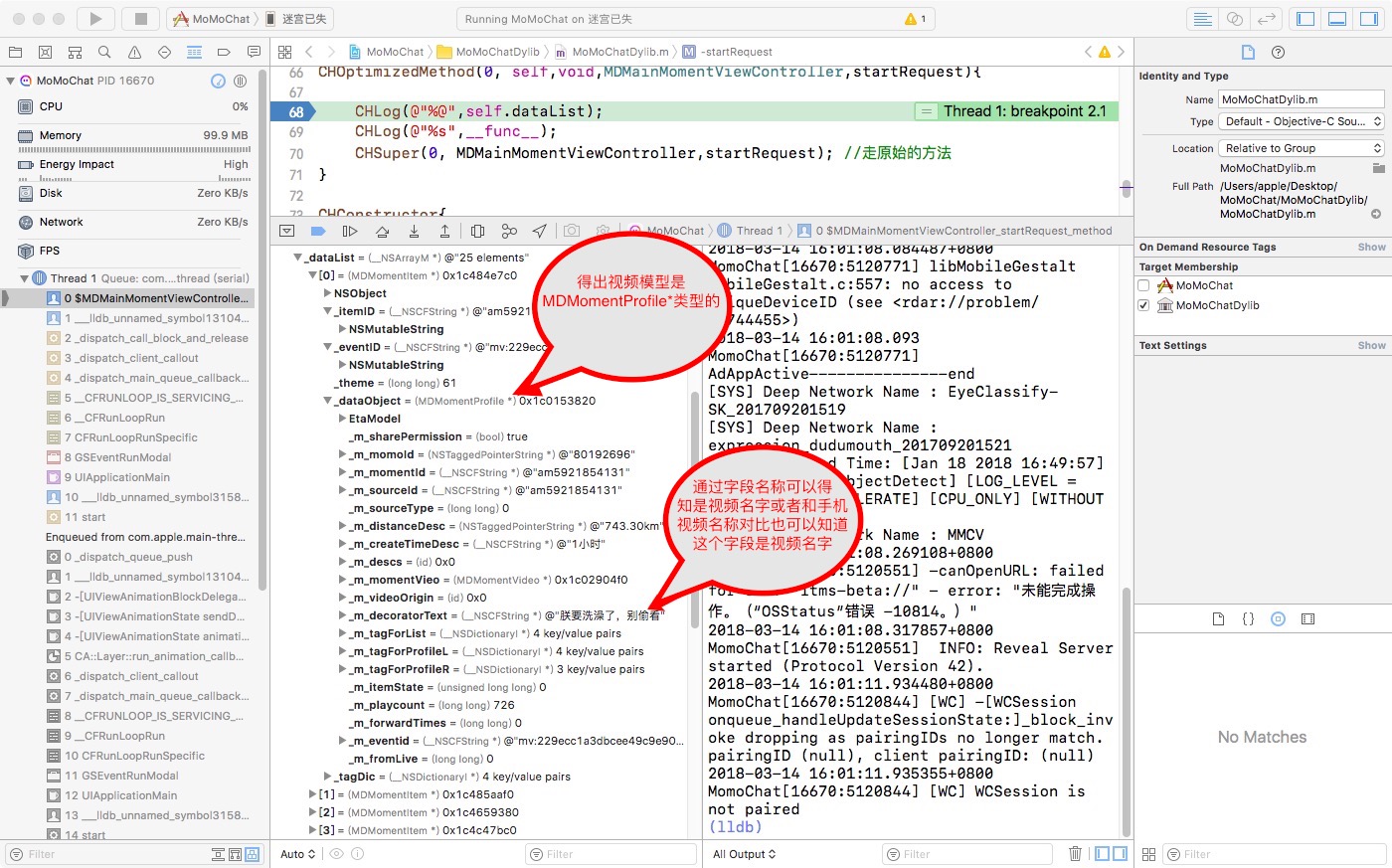Open the Report navigator speech-bubble icon
This screenshot has width=1392, height=868.
pyautogui.click(x=254, y=52)
